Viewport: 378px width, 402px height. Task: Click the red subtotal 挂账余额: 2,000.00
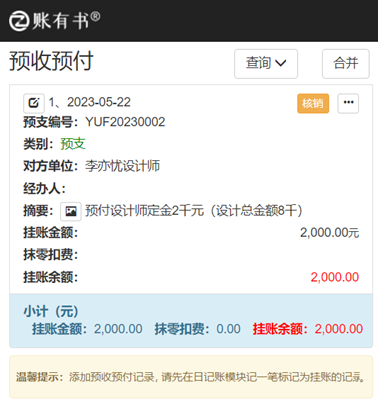click(308, 329)
